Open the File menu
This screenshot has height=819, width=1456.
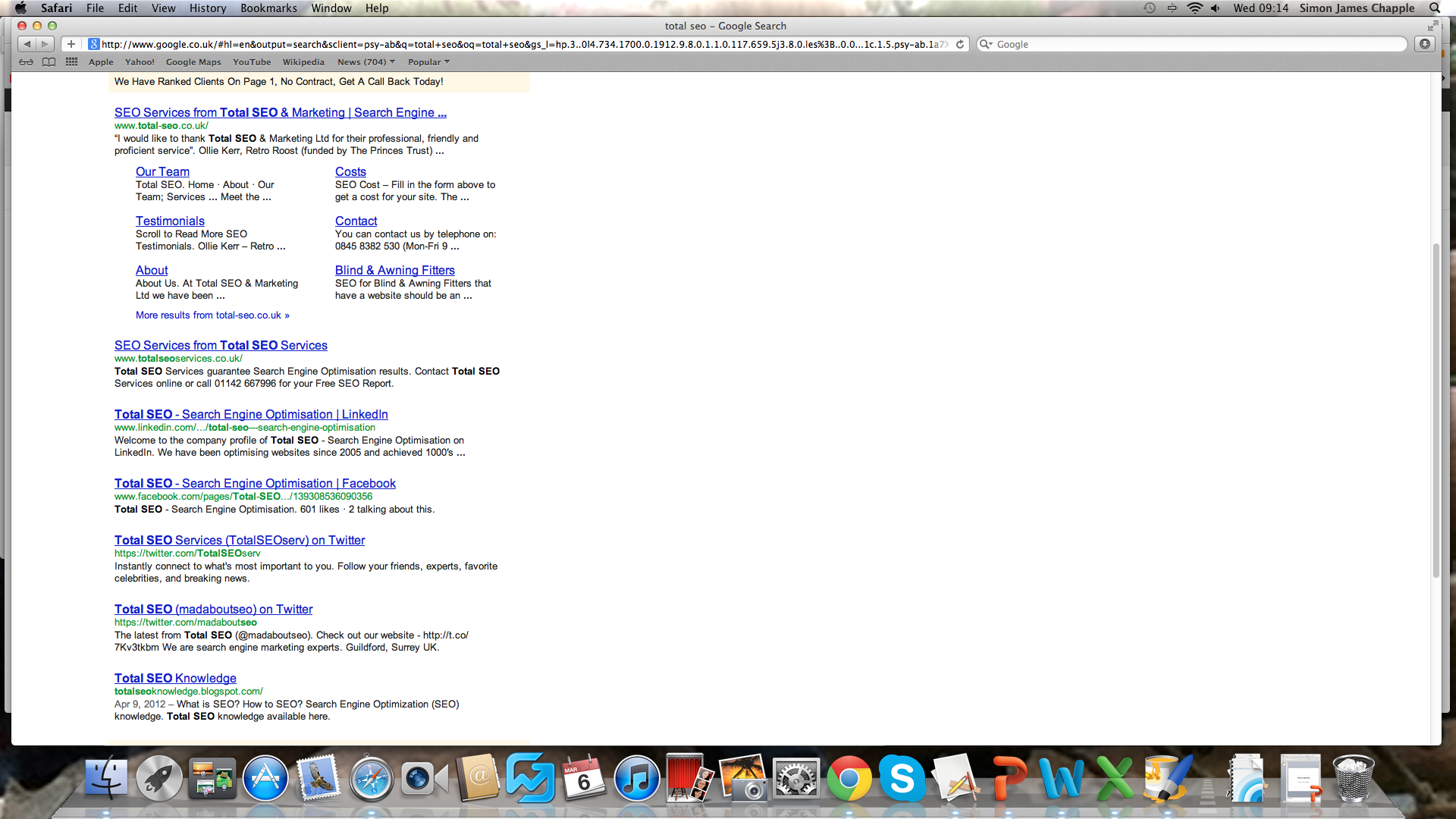point(95,8)
